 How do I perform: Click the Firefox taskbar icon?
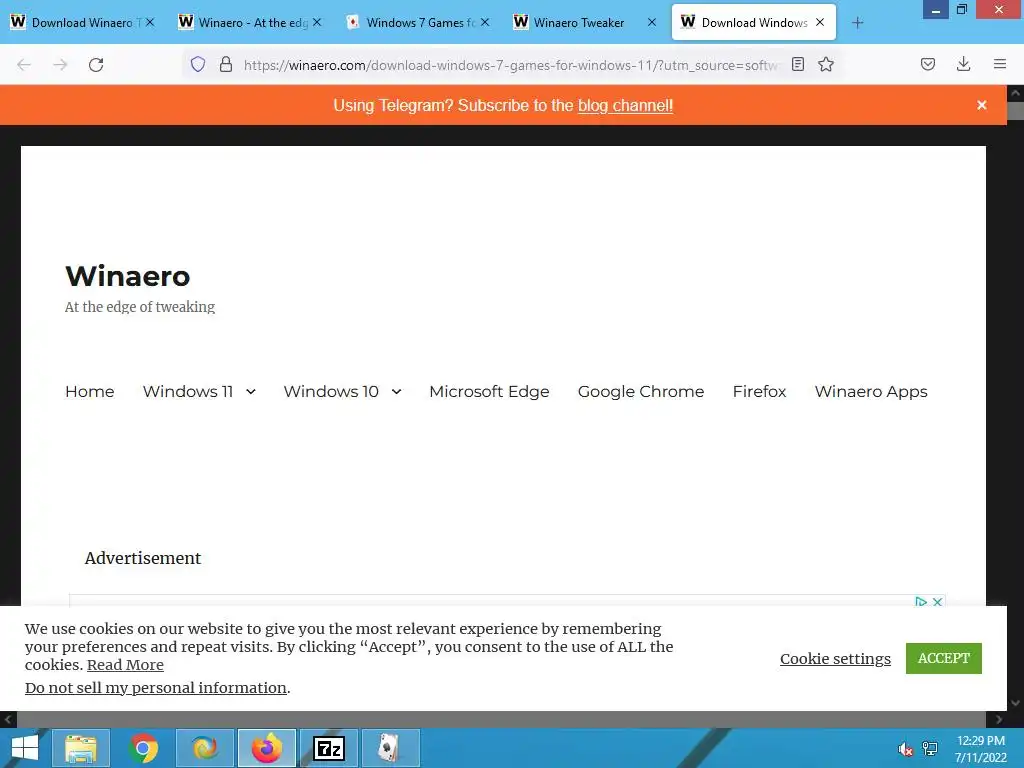(x=267, y=748)
